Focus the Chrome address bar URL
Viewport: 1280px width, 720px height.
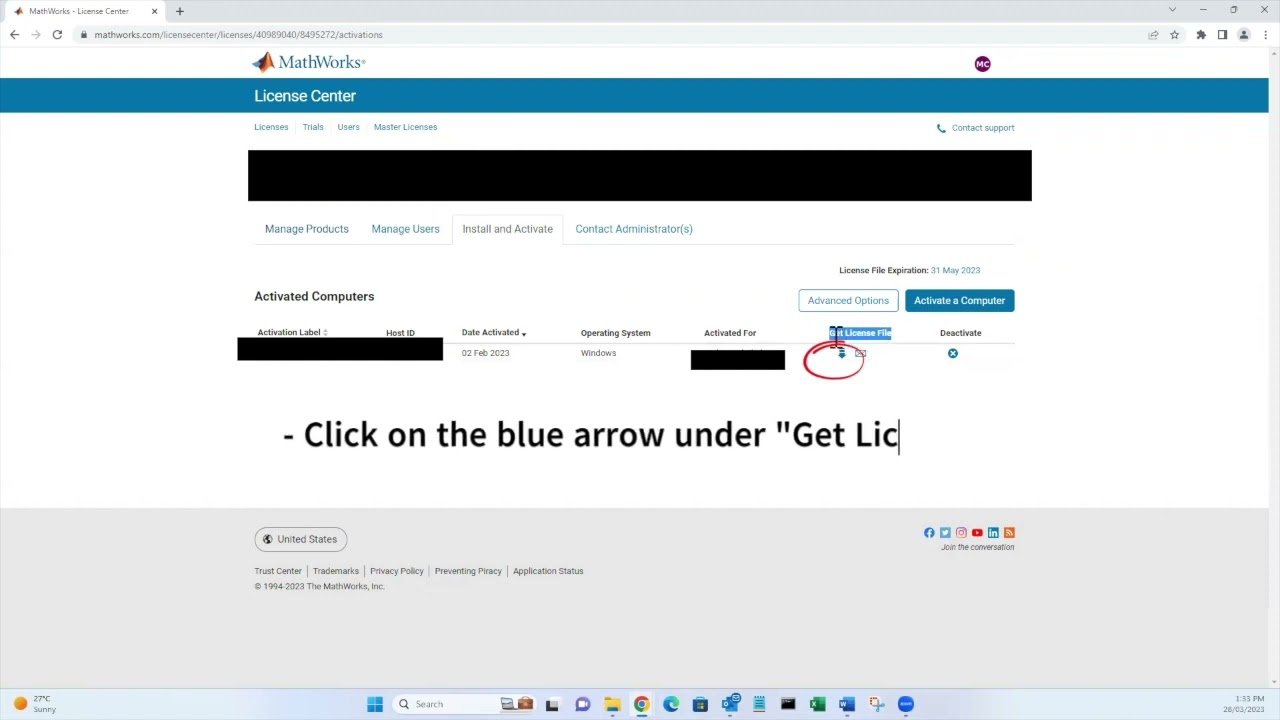[238, 35]
